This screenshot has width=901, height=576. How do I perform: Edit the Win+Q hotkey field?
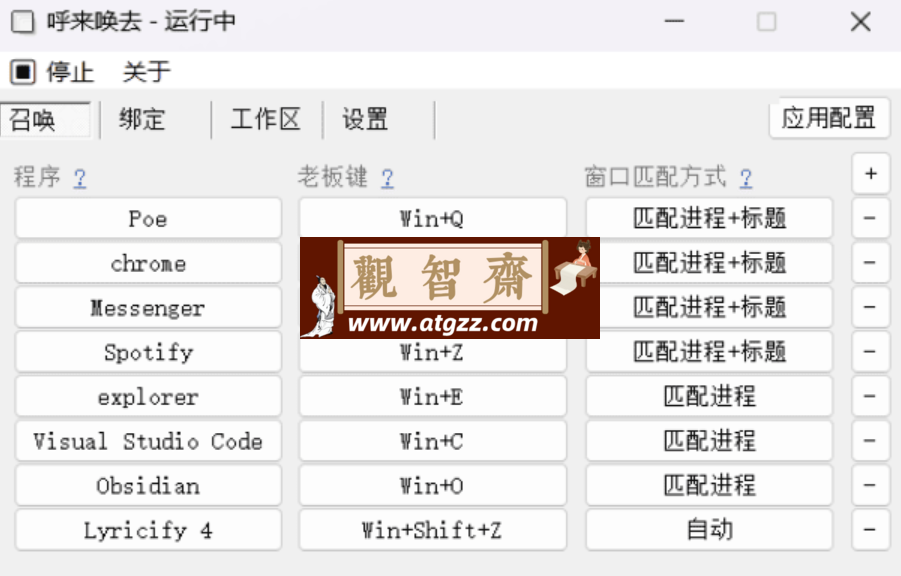[x=433, y=218]
